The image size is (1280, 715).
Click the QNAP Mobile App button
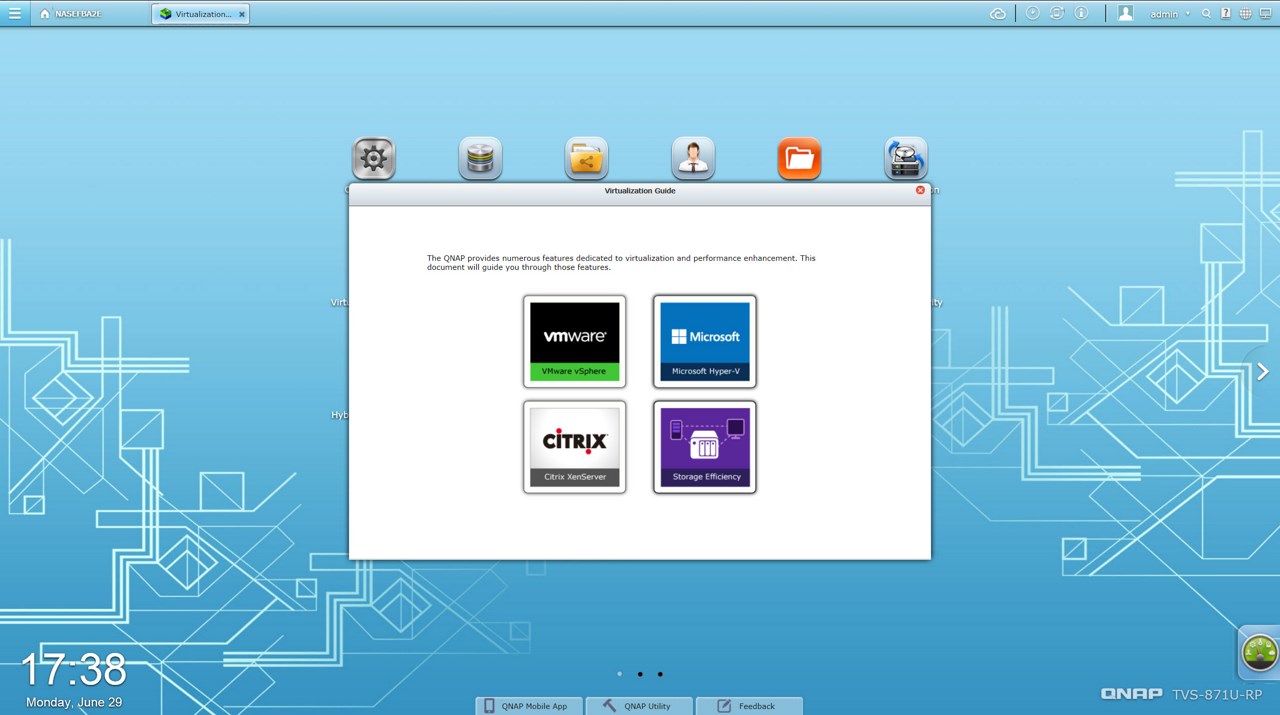coord(529,706)
